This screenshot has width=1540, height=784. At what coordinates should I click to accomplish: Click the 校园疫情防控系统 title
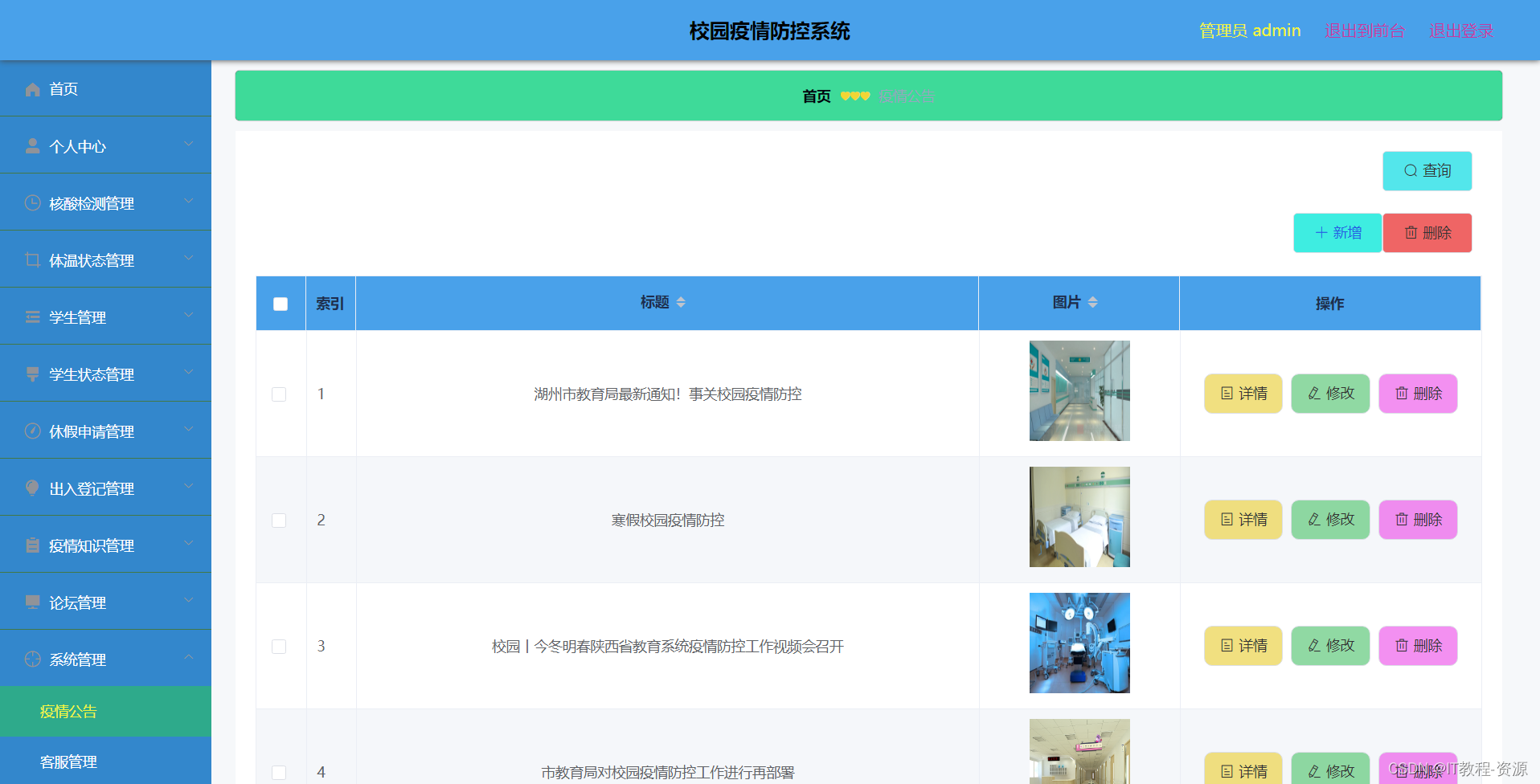769,31
